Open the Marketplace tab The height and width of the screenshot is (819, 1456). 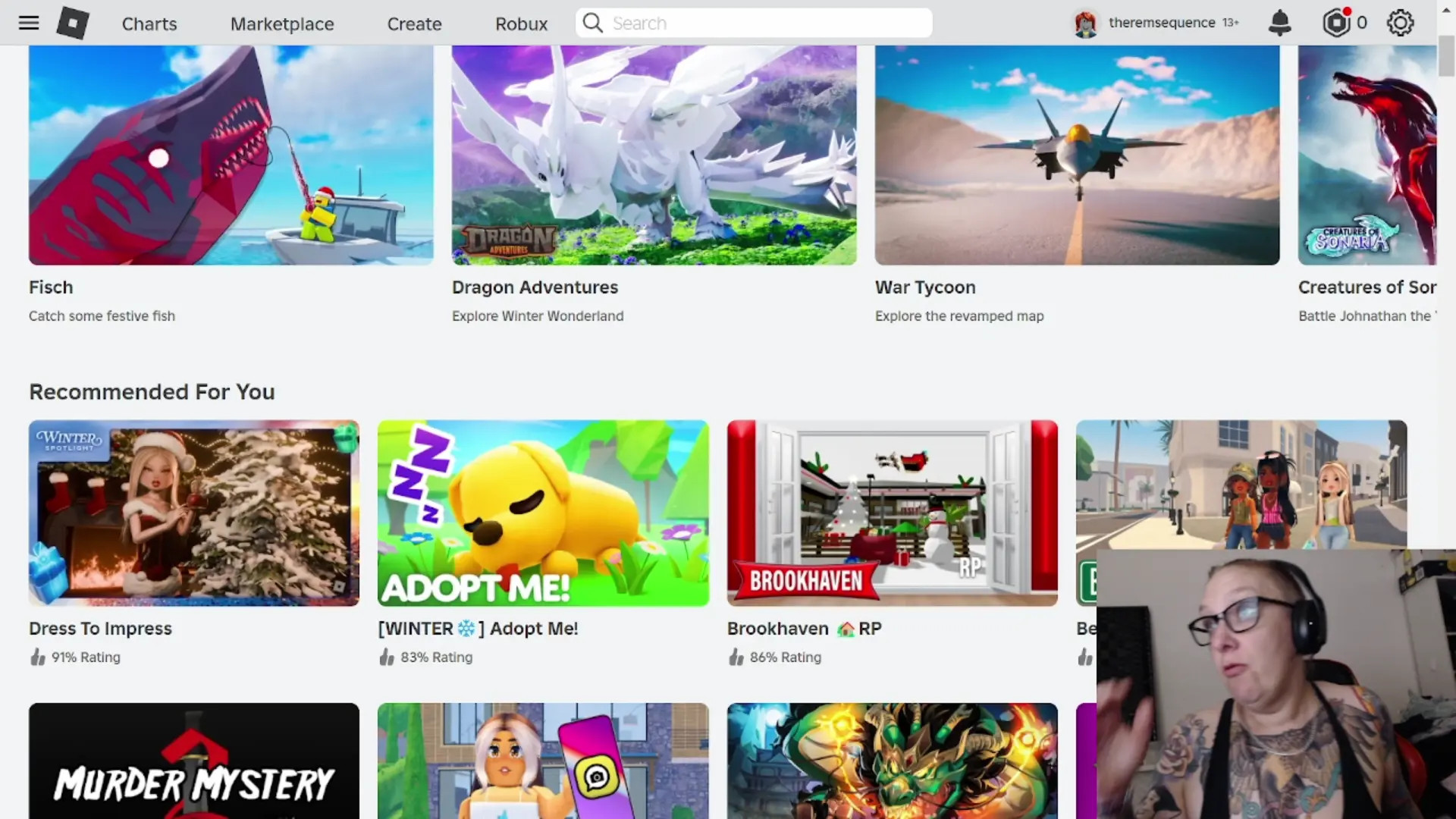[x=282, y=24]
